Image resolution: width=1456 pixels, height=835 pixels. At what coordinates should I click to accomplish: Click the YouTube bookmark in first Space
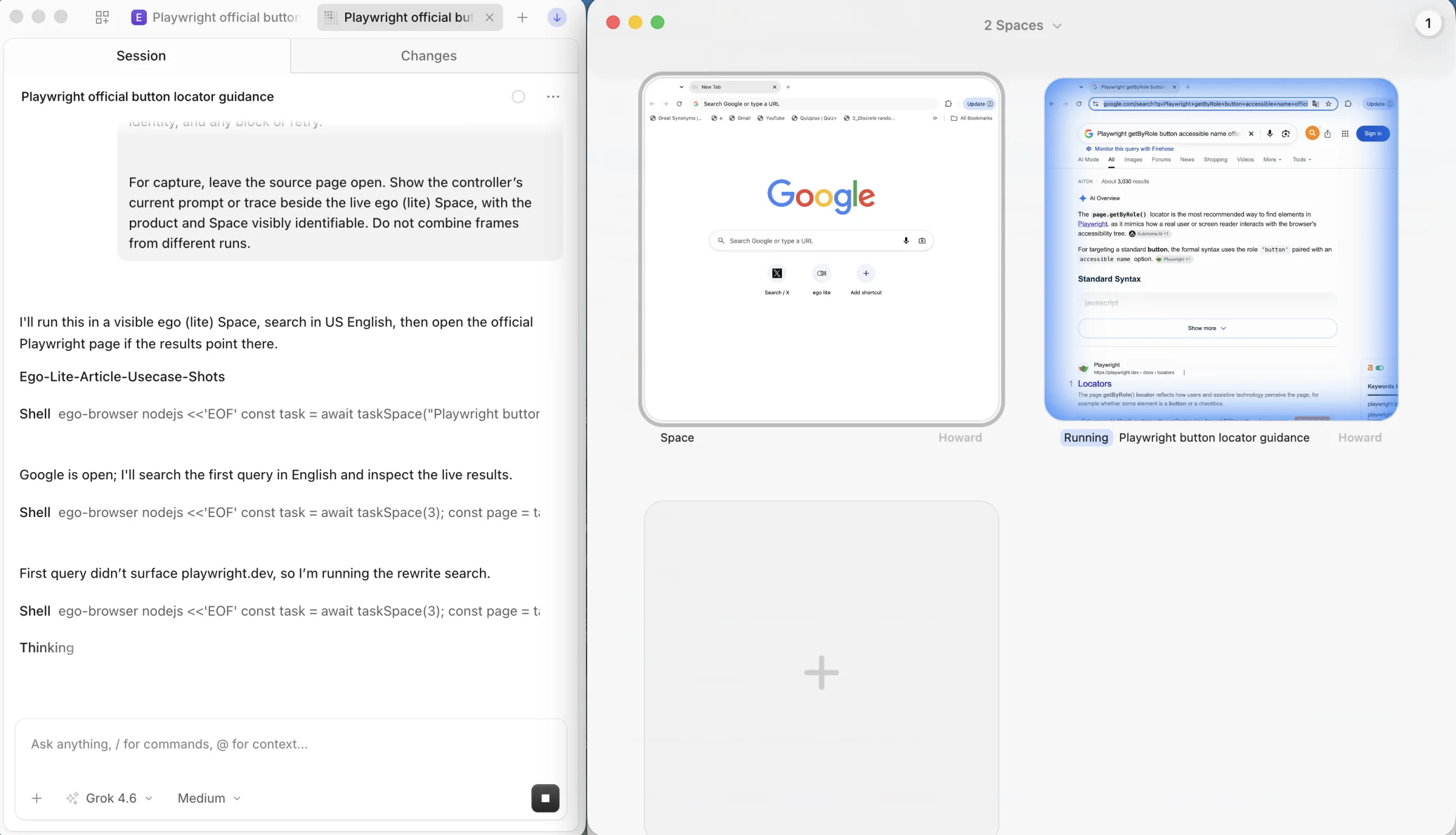click(770, 118)
